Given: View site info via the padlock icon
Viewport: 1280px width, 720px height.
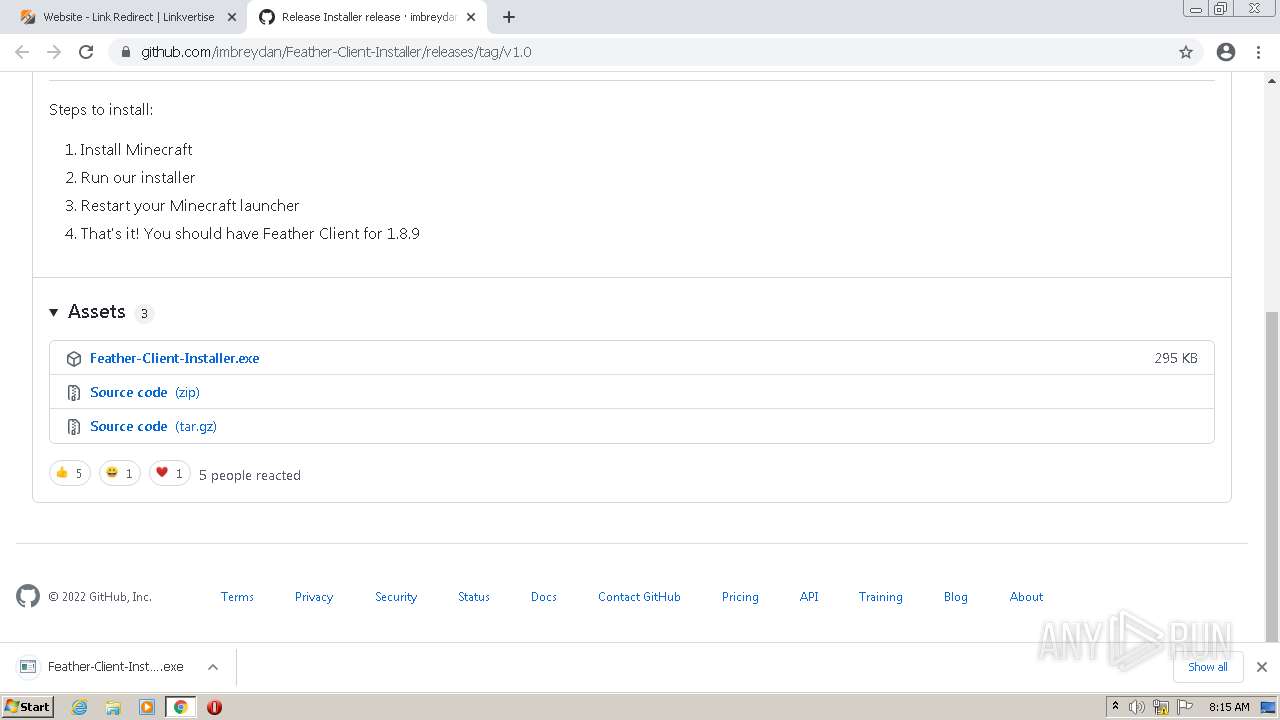Looking at the screenshot, I should tap(125, 52).
